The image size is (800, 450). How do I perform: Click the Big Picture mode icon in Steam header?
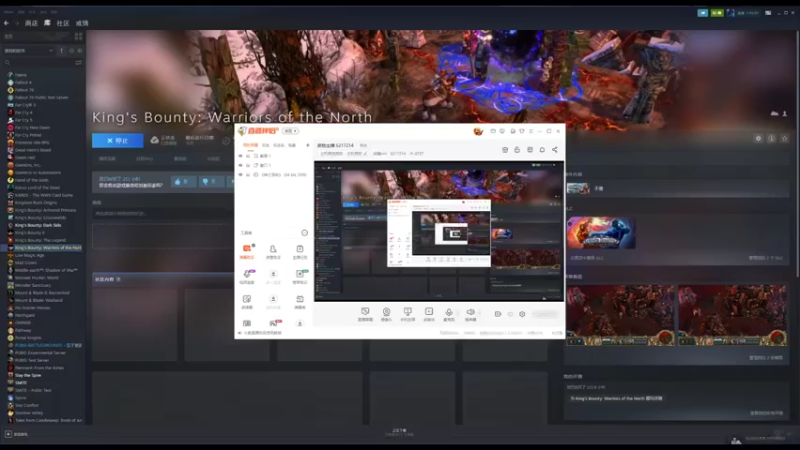click(x=768, y=13)
